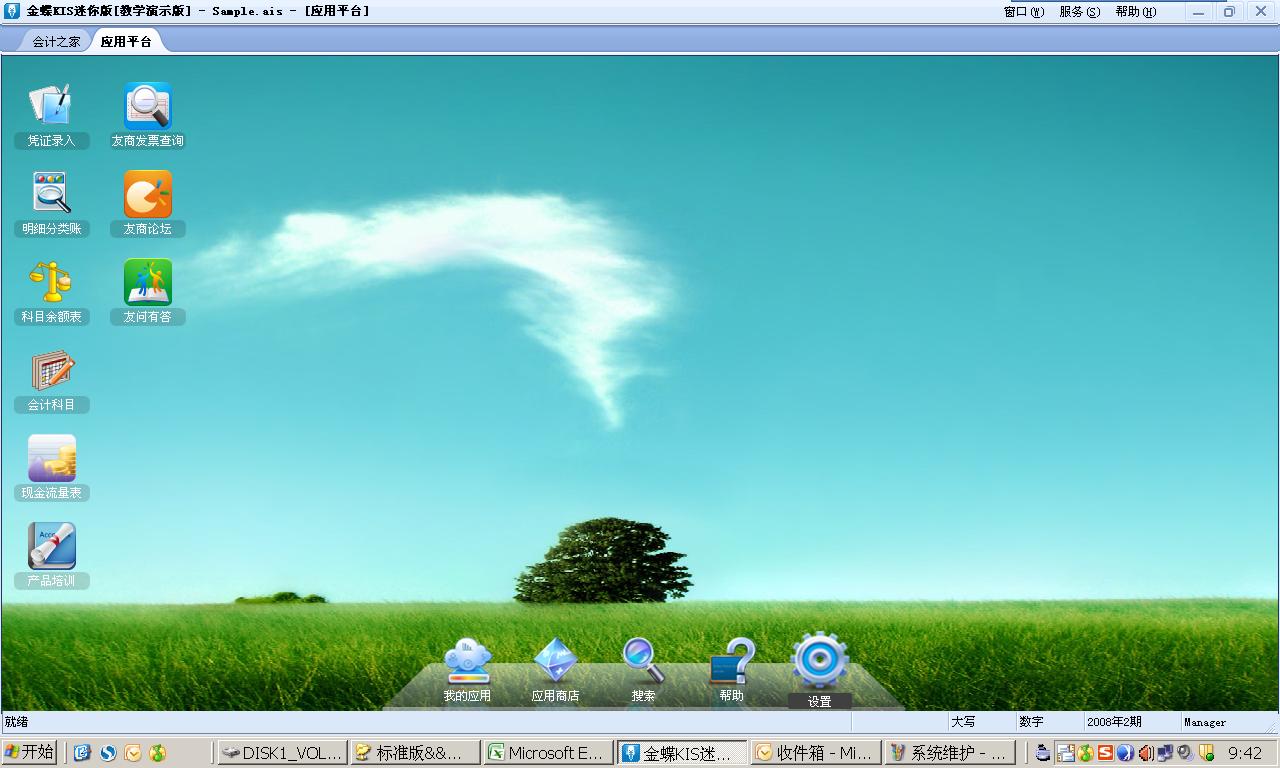Restore the inner document window
Screen dimensions: 1280x768
[1229, 12]
